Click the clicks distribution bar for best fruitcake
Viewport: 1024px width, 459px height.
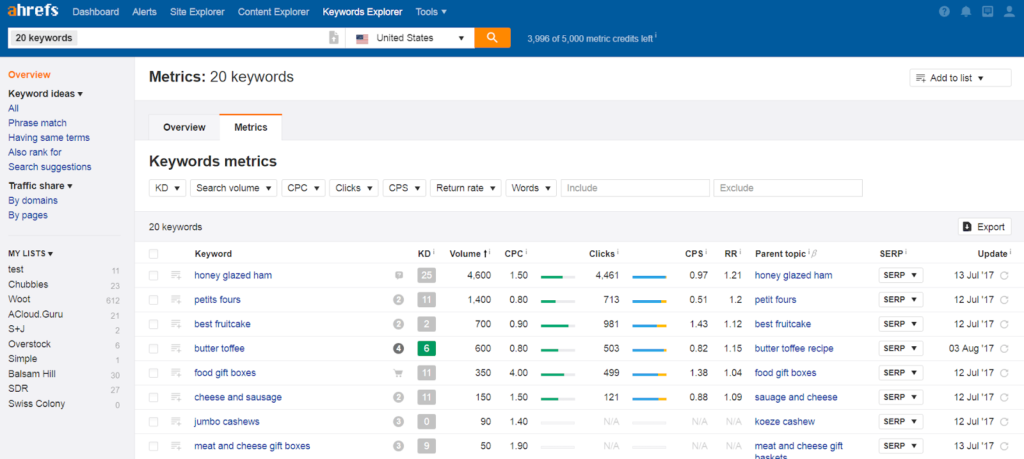point(649,325)
